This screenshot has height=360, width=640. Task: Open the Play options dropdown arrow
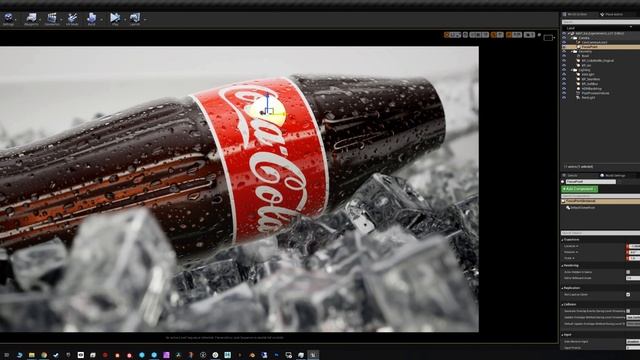pos(124,19)
